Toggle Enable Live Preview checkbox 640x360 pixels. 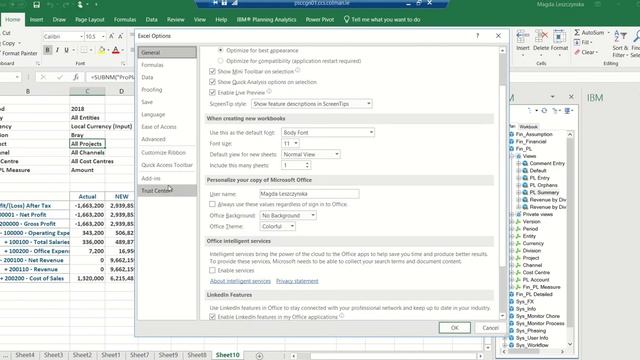pyautogui.click(x=212, y=93)
